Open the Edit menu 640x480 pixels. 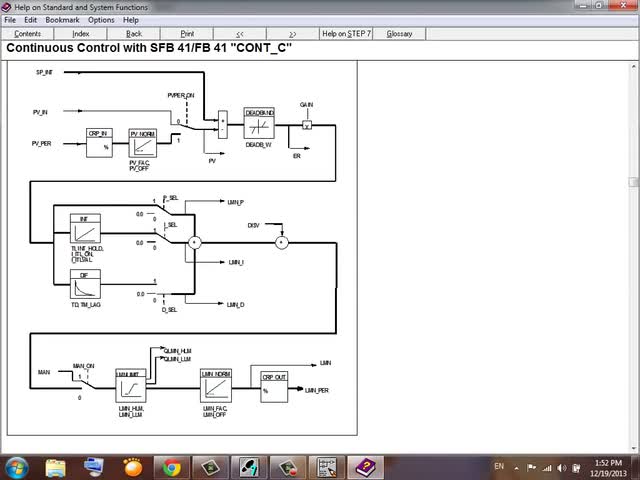(30, 20)
